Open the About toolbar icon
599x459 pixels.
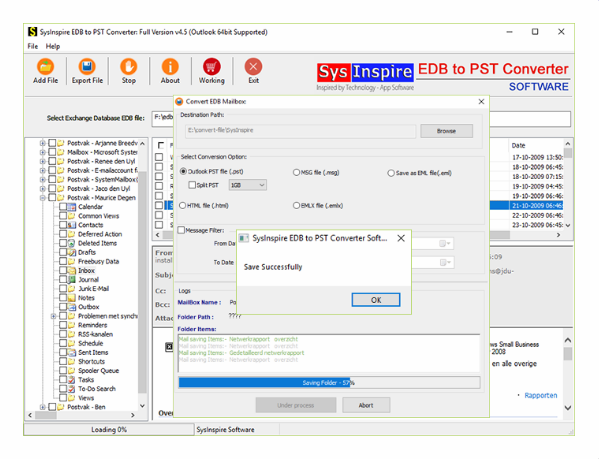pyautogui.click(x=170, y=66)
